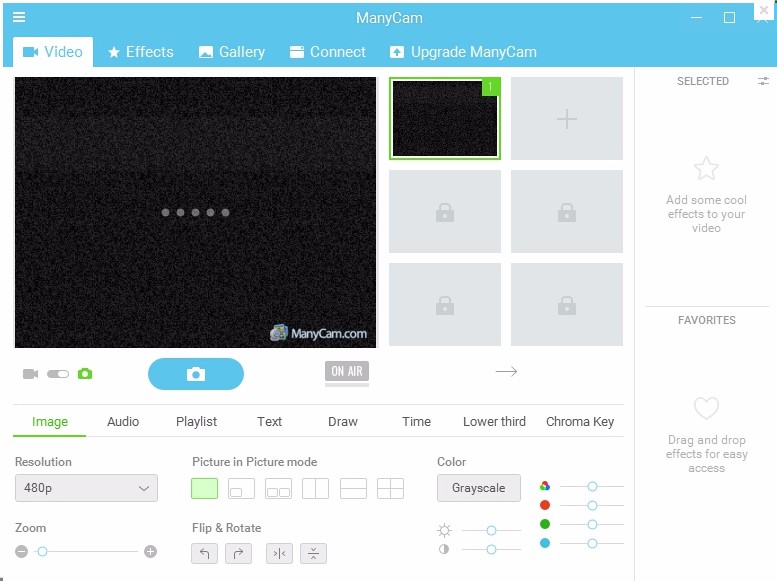
Task: Open the Text settings tab
Action: click(270, 421)
